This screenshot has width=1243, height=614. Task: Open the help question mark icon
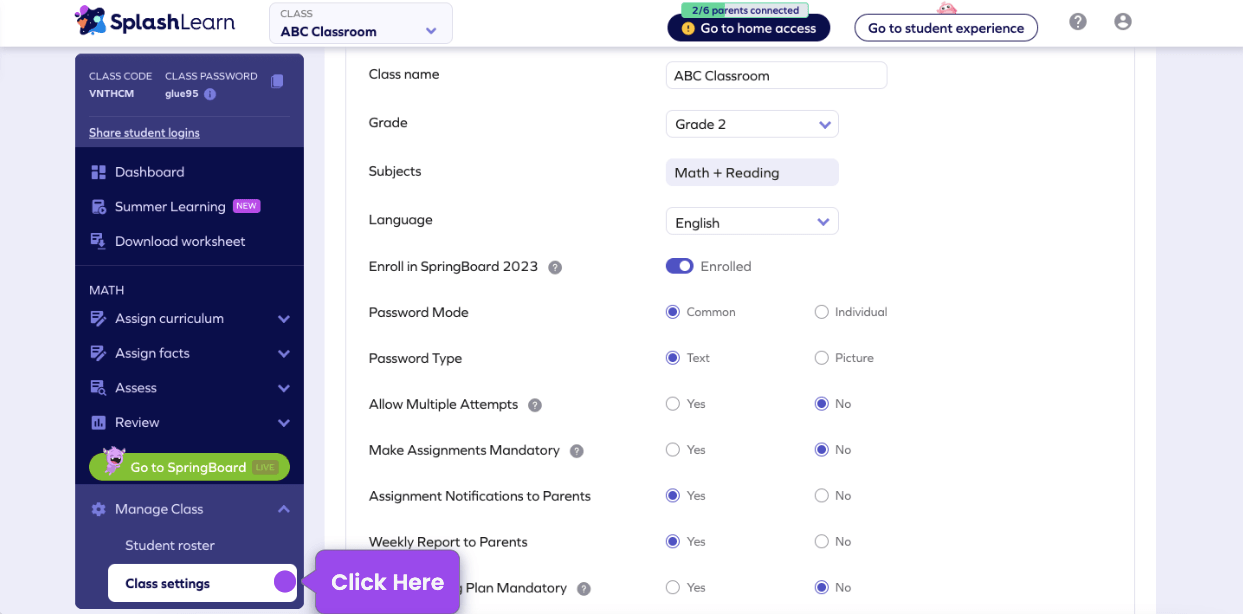1077,20
